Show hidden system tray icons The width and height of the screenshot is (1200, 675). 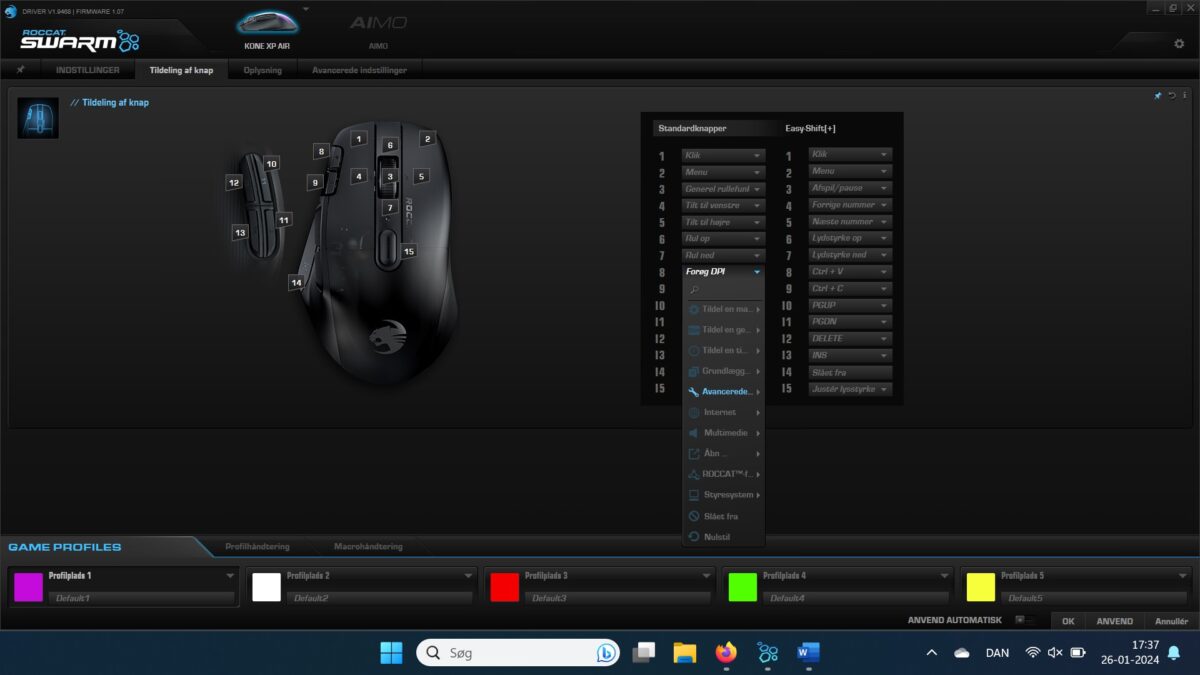(x=931, y=653)
